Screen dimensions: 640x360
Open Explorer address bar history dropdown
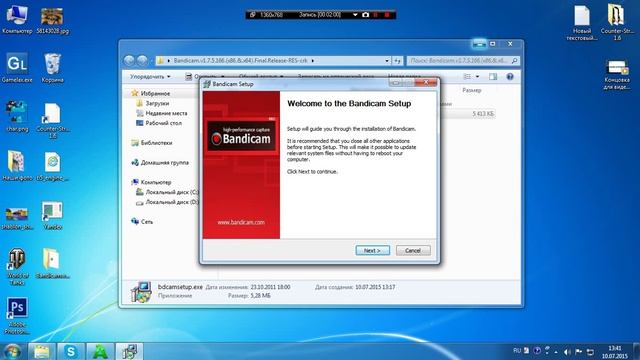click(x=387, y=60)
